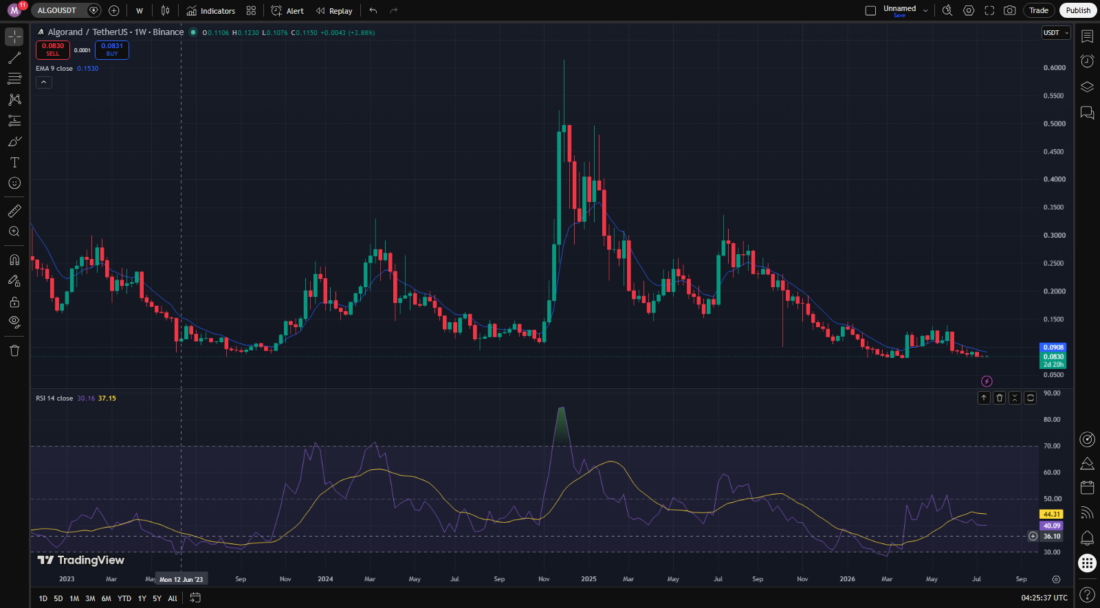The image size is (1100, 608).
Task: Open the ALGOUSDT symbol search box
Action: (58, 11)
